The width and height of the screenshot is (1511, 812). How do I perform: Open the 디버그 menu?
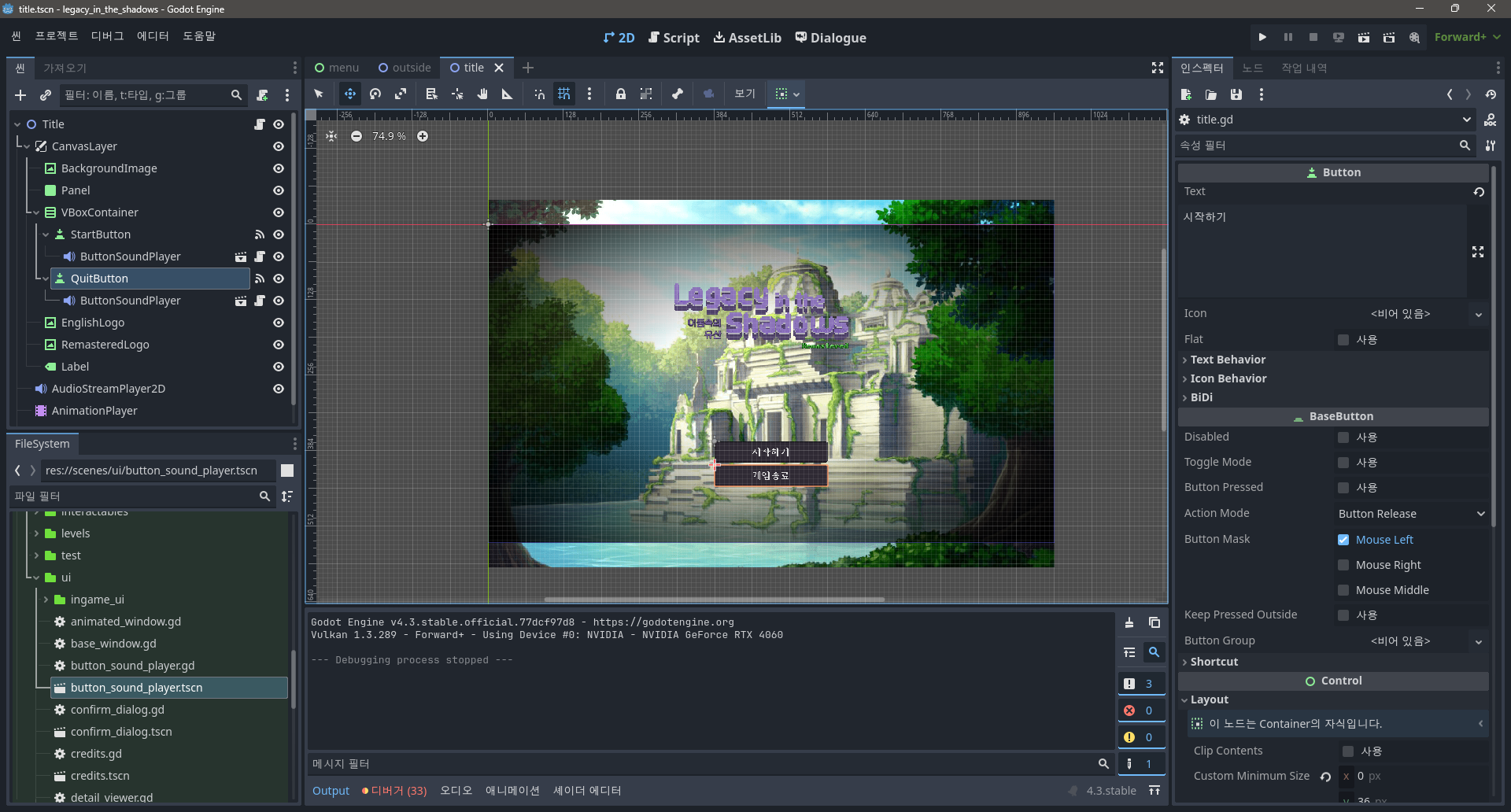coord(108,36)
